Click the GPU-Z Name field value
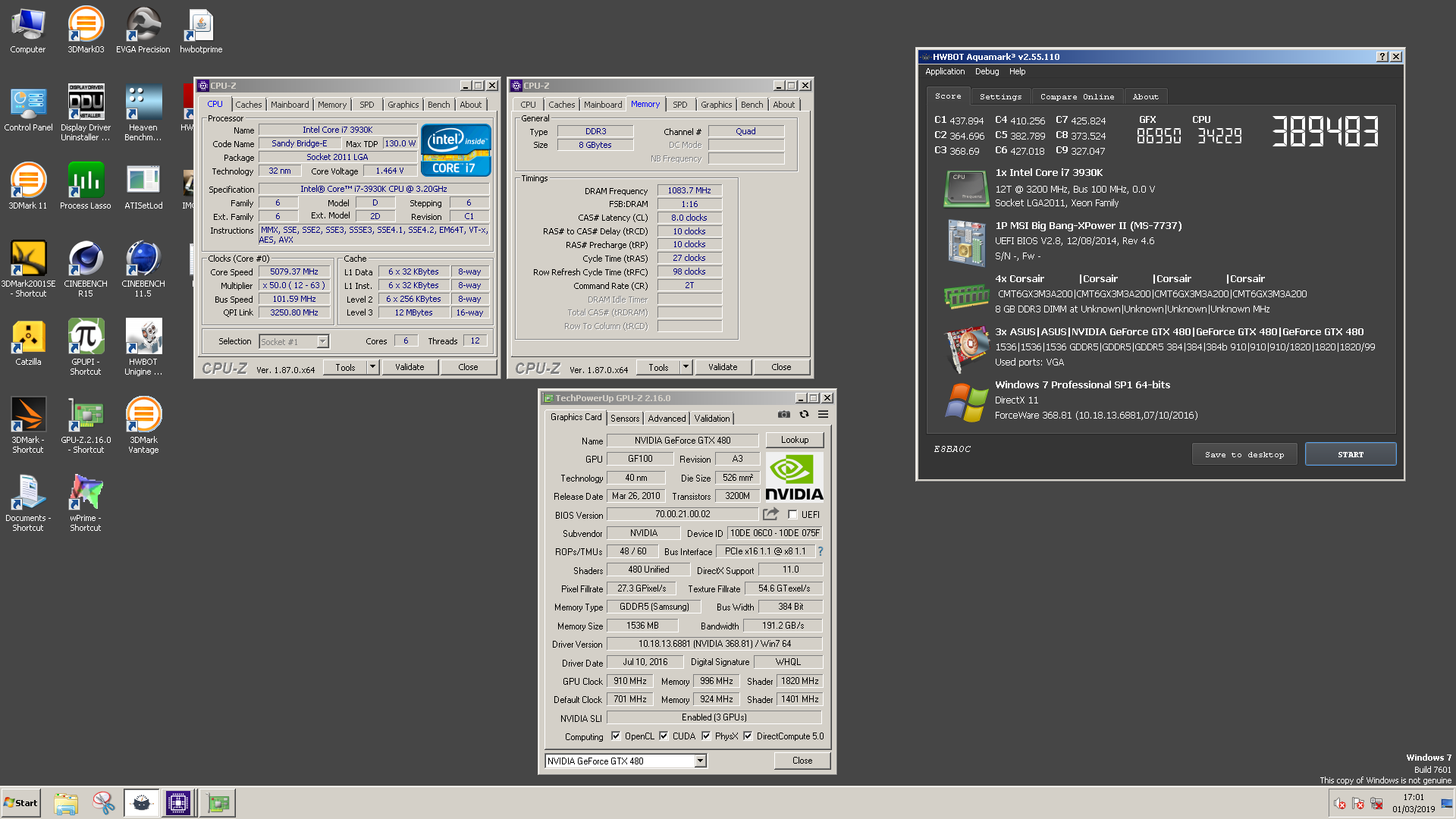The width and height of the screenshot is (1456, 819). click(682, 441)
